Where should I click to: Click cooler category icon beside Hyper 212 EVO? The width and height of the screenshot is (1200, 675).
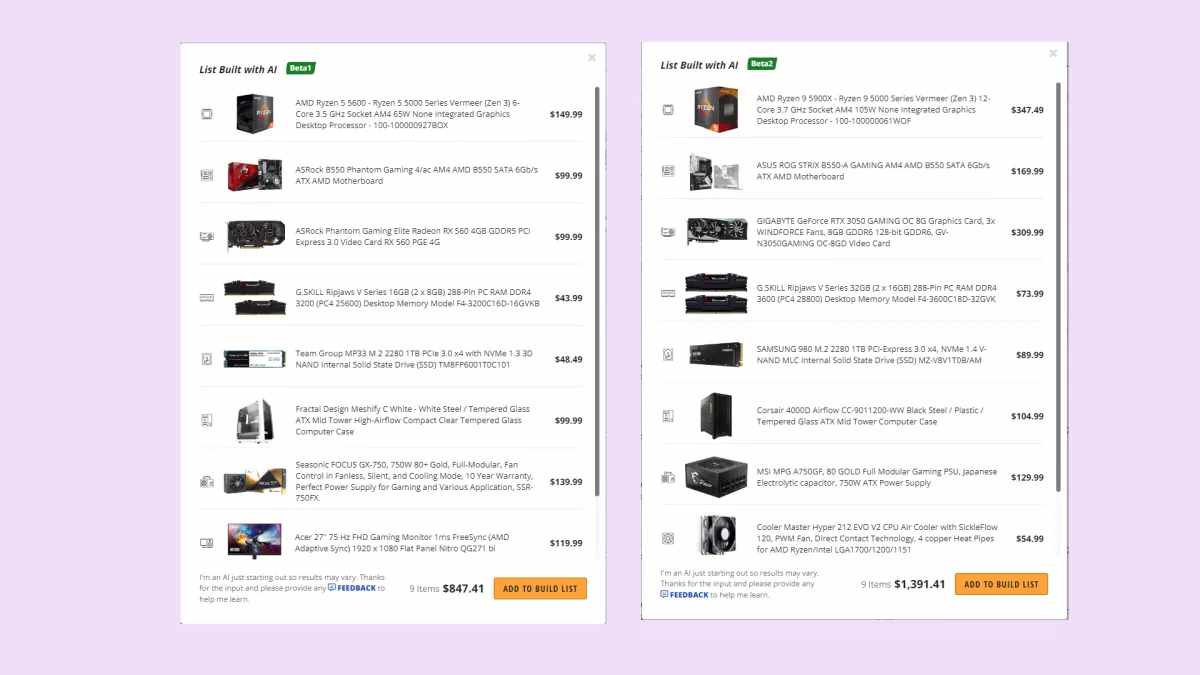click(668, 538)
